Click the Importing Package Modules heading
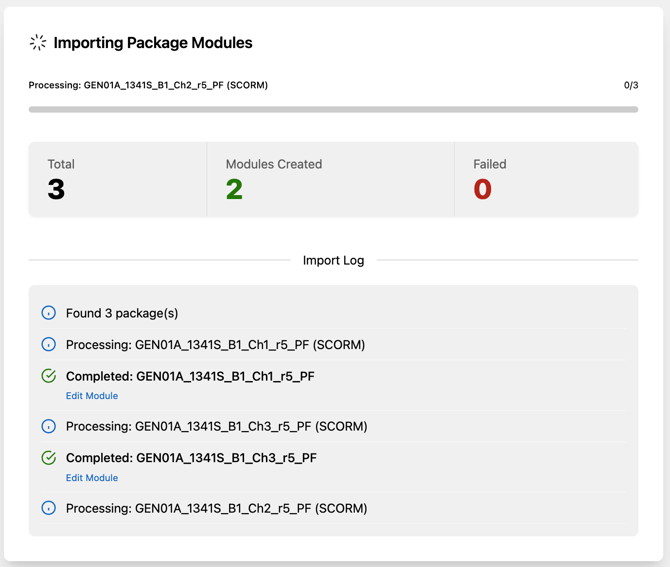Image resolution: width=670 pixels, height=567 pixels. [x=153, y=43]
